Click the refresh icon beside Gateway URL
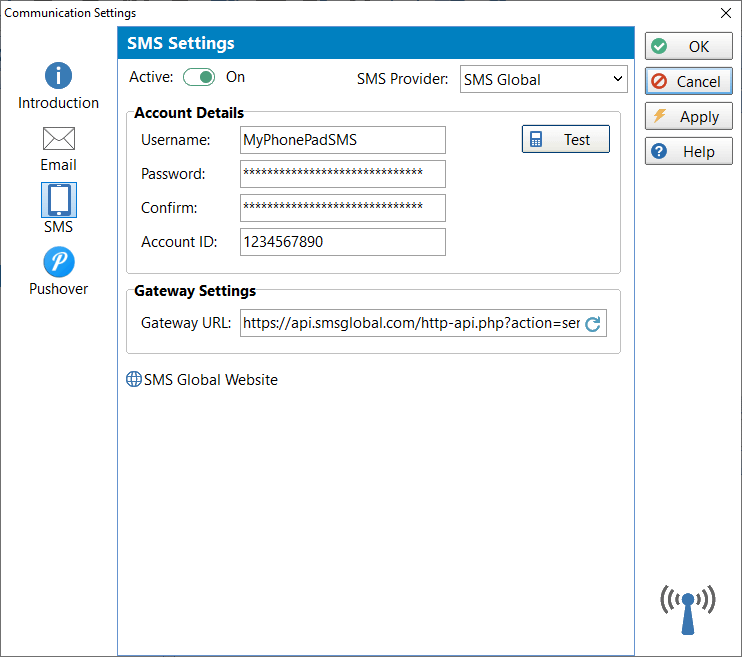 point(592,324)
